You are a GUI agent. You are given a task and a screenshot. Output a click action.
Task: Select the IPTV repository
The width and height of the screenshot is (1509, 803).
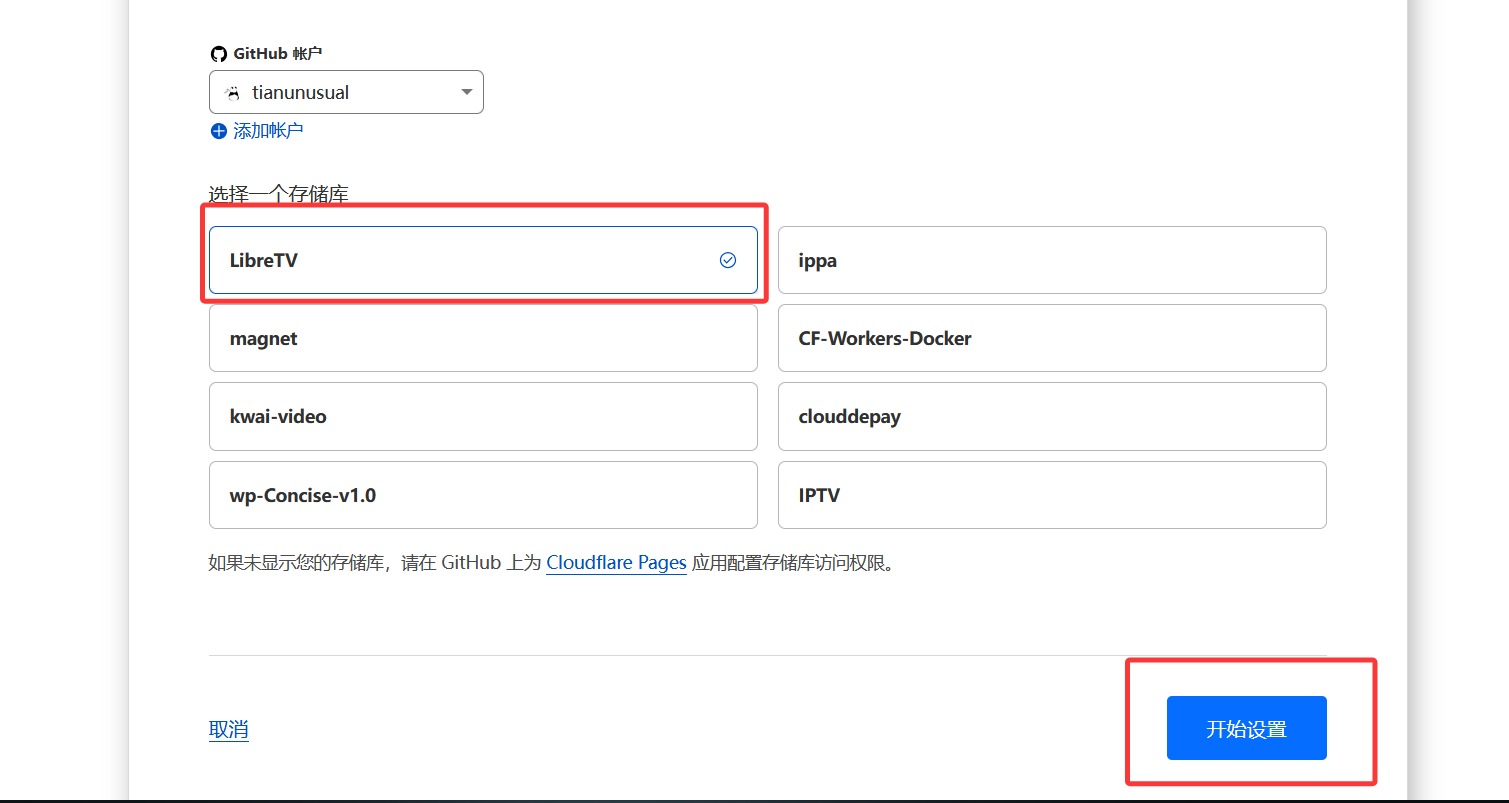pos(1052,495)
